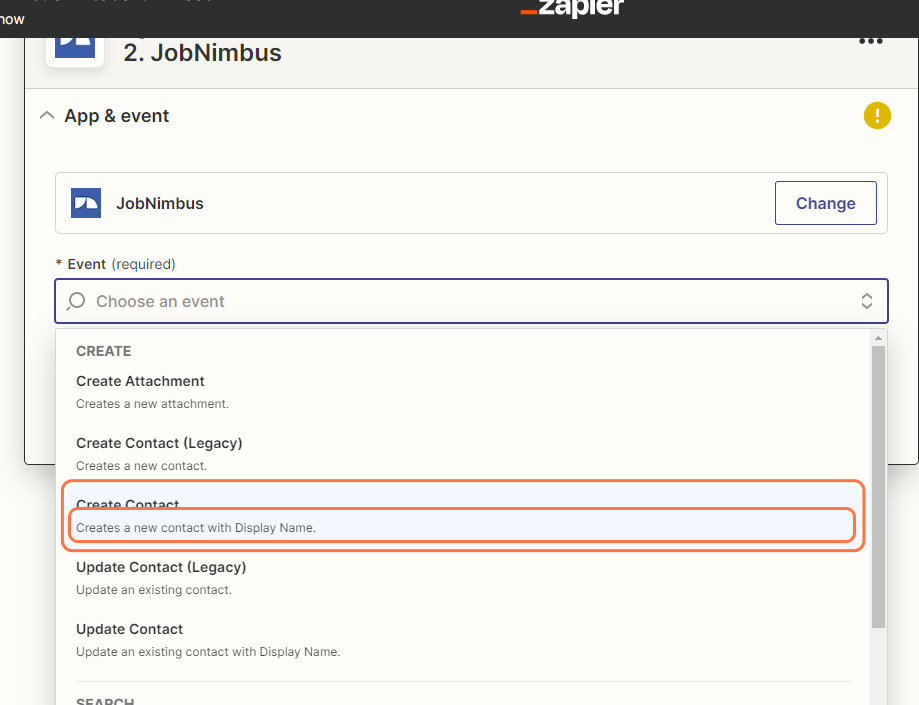
Task: Click the App & event section heading
Action: pos(117,116)
